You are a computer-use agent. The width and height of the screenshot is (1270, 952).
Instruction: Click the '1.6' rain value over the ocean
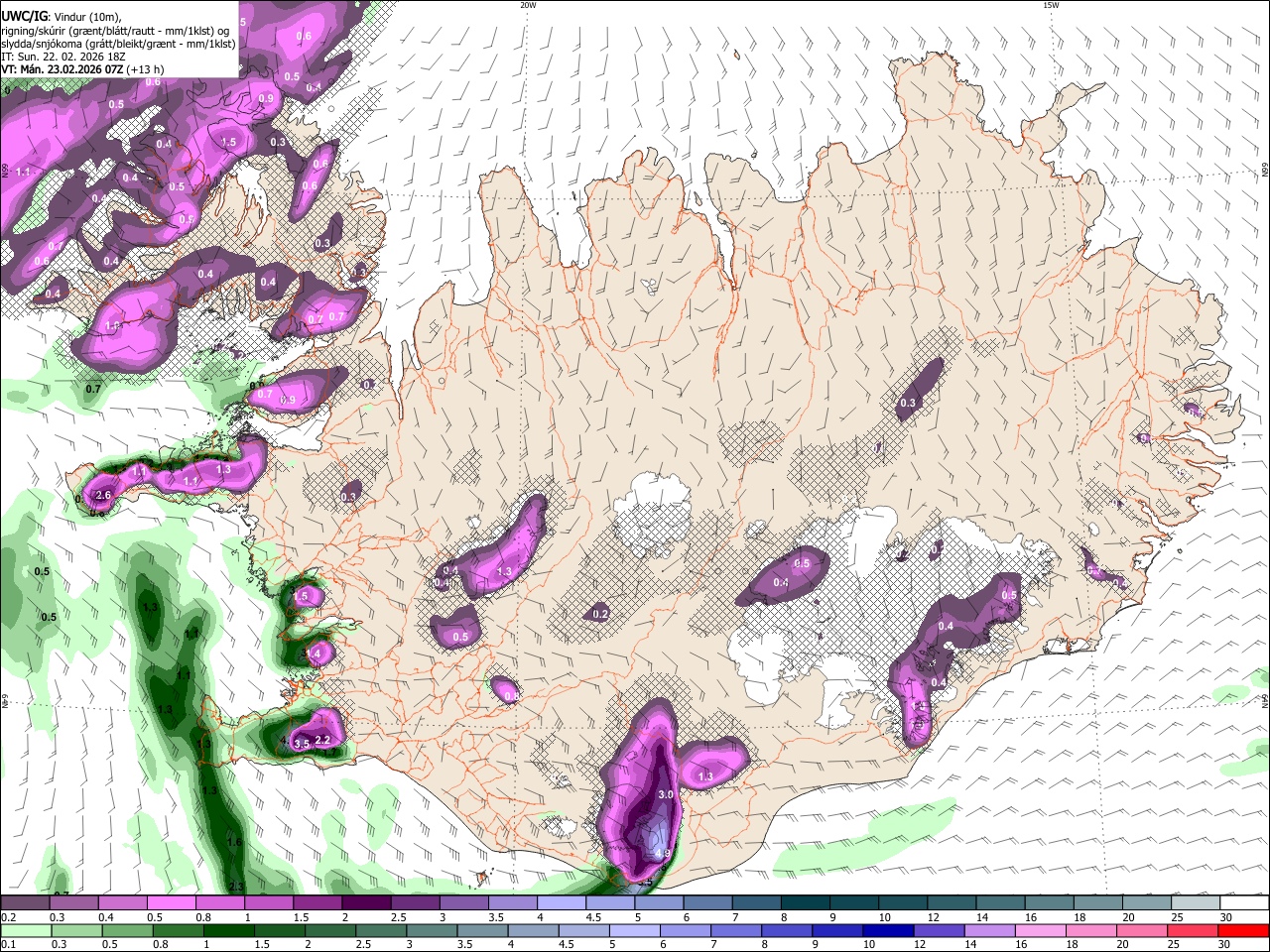pos(235,842)
